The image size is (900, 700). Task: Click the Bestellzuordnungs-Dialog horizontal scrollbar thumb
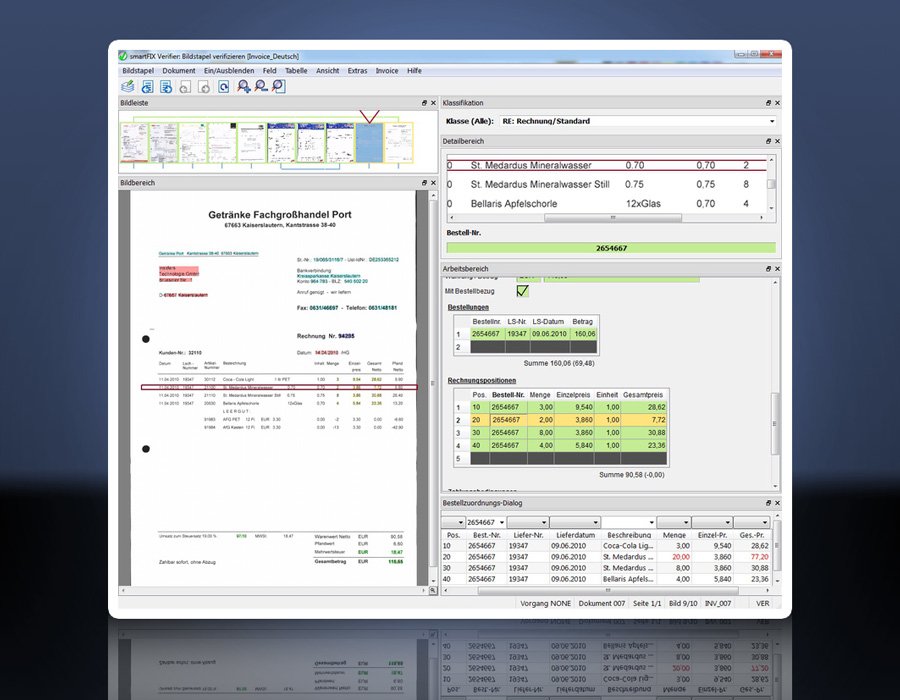click(607, 590)
